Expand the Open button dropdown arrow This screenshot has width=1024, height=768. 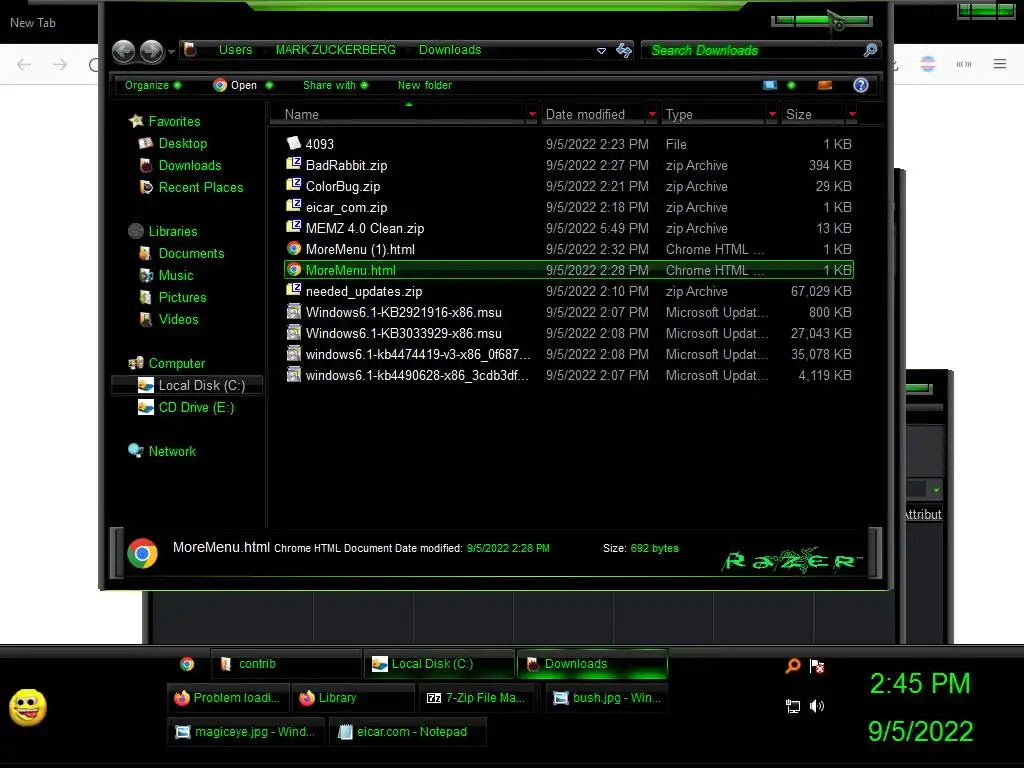[x=269, y=85]
